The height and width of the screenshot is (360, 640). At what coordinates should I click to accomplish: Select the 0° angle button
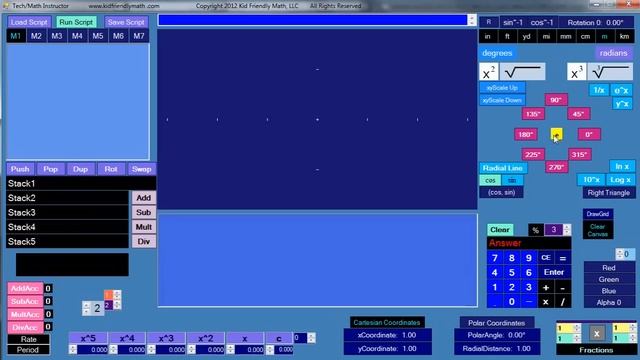(x=589, y=134)
